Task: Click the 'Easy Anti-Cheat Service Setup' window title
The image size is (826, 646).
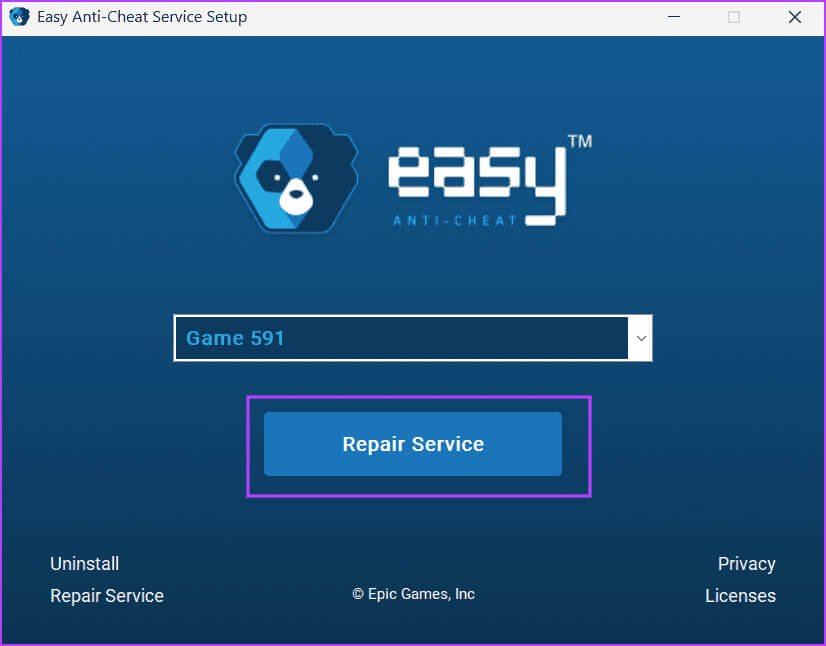Action: click(x=142, y=17)
